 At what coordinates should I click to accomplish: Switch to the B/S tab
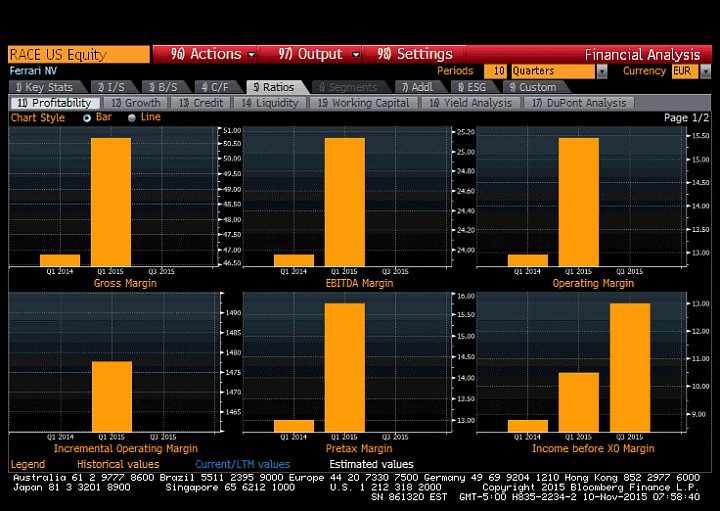pos(166,87)
